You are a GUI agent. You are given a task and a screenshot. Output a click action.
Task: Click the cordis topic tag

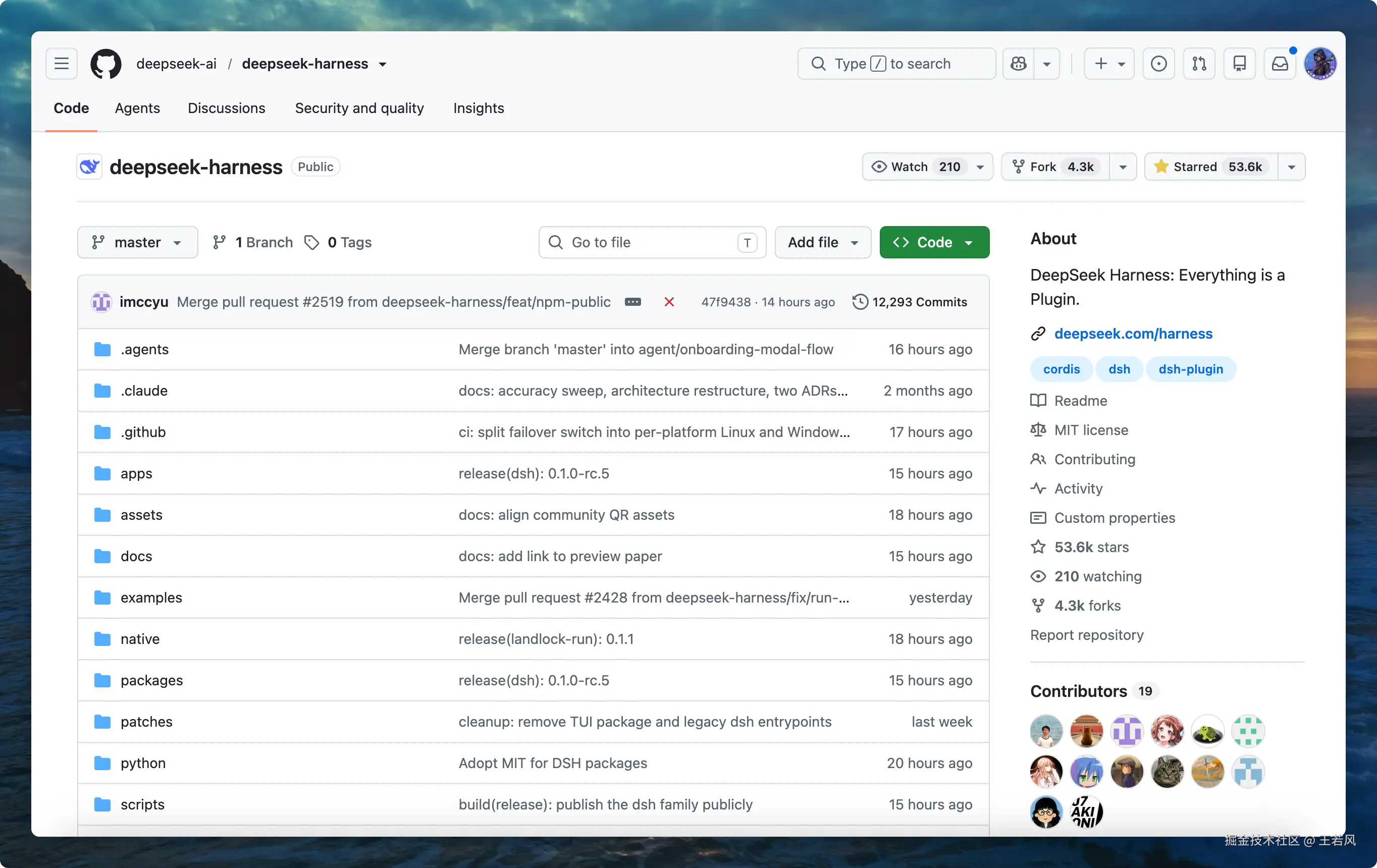(1062, 369)
